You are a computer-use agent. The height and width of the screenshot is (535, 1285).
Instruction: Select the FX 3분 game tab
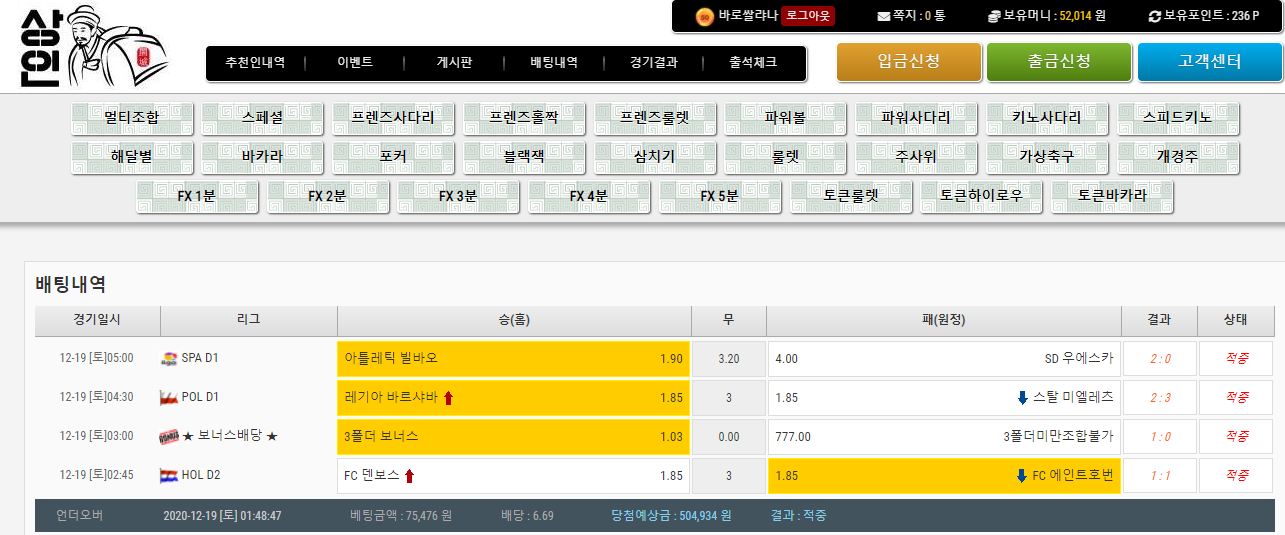(x=458, y=196)
